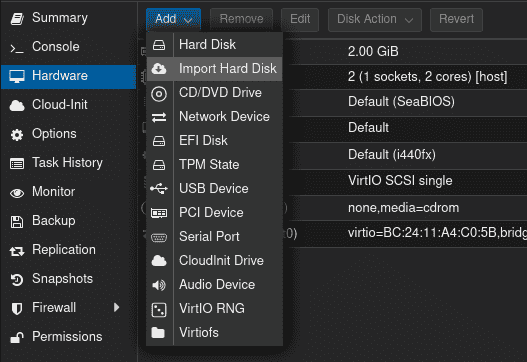The height and width of the screenshot is (362, 527).
Task: Open the Options tab in sidebar
Action: pos(69,134)
